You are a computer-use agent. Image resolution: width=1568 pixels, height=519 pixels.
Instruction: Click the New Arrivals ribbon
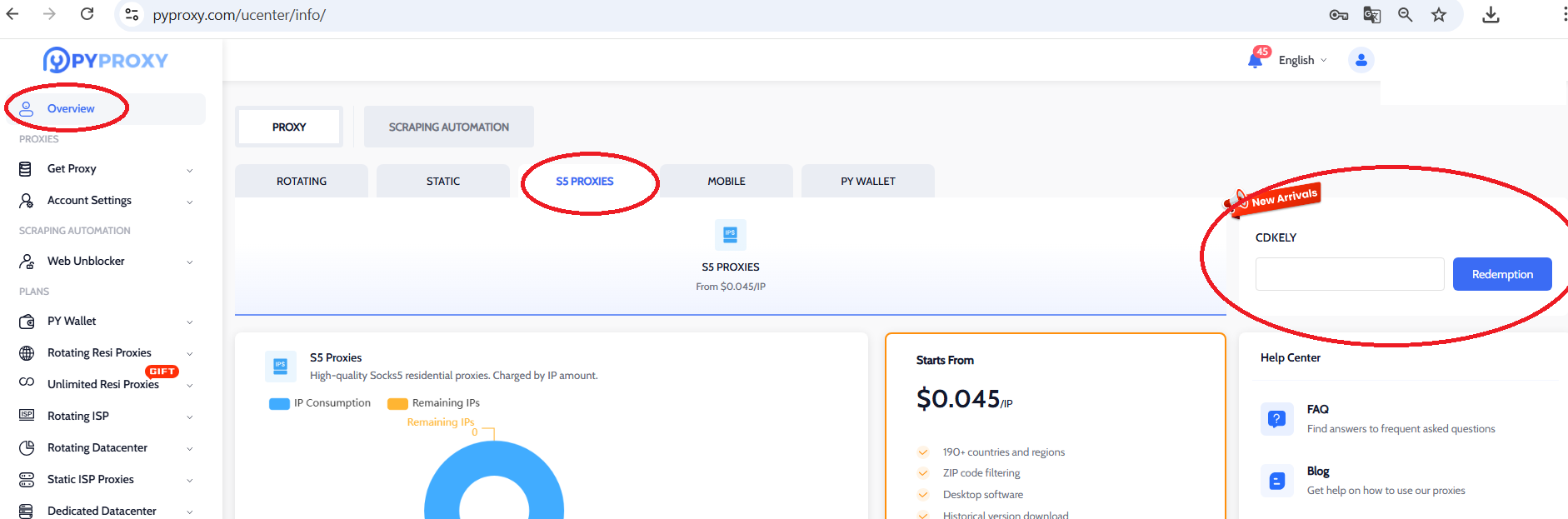coord(1274,199)
